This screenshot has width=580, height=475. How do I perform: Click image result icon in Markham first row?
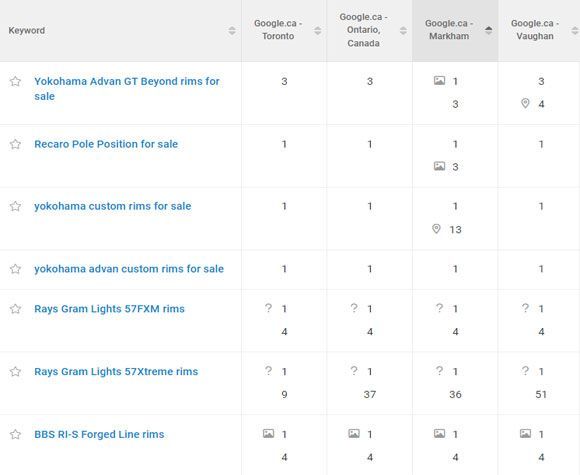tap(439, 80)
